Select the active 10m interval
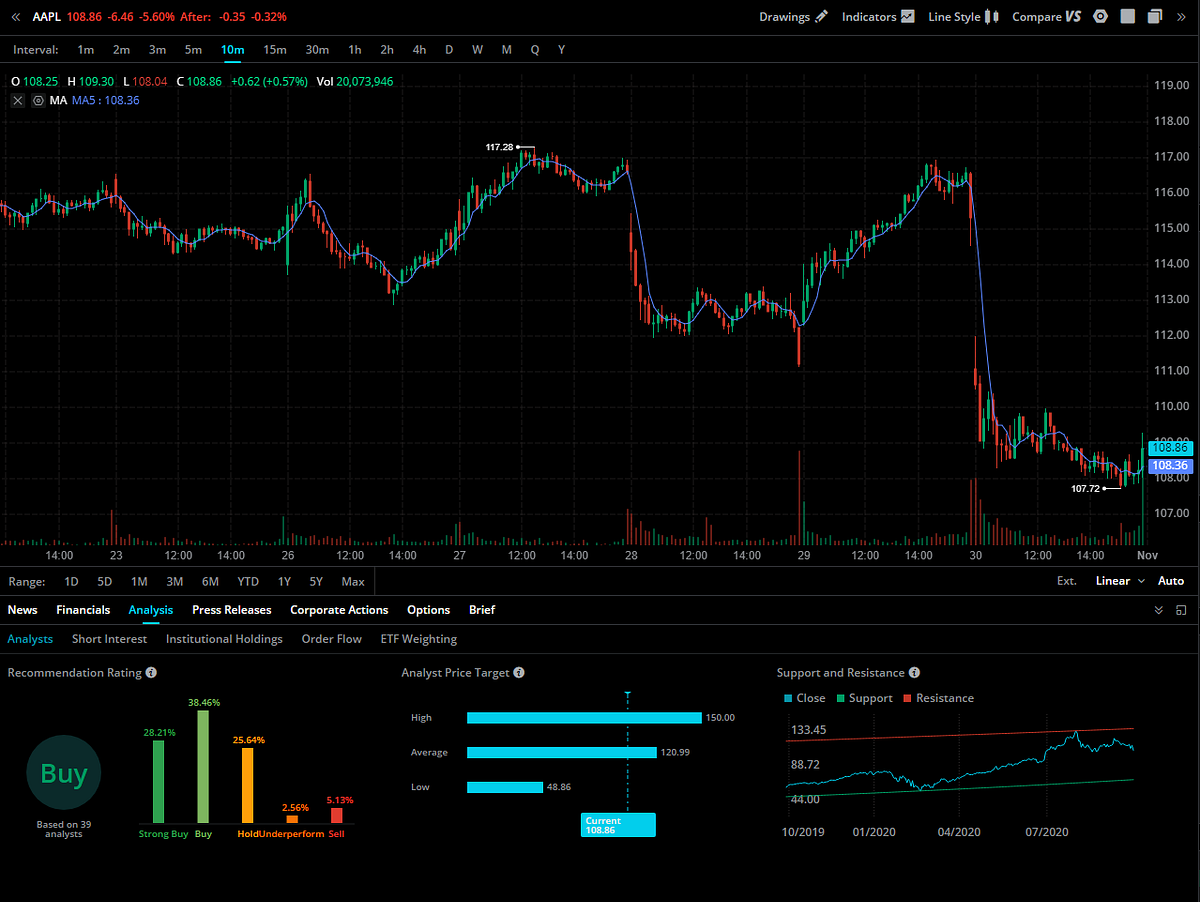 (x=233, y=49)
